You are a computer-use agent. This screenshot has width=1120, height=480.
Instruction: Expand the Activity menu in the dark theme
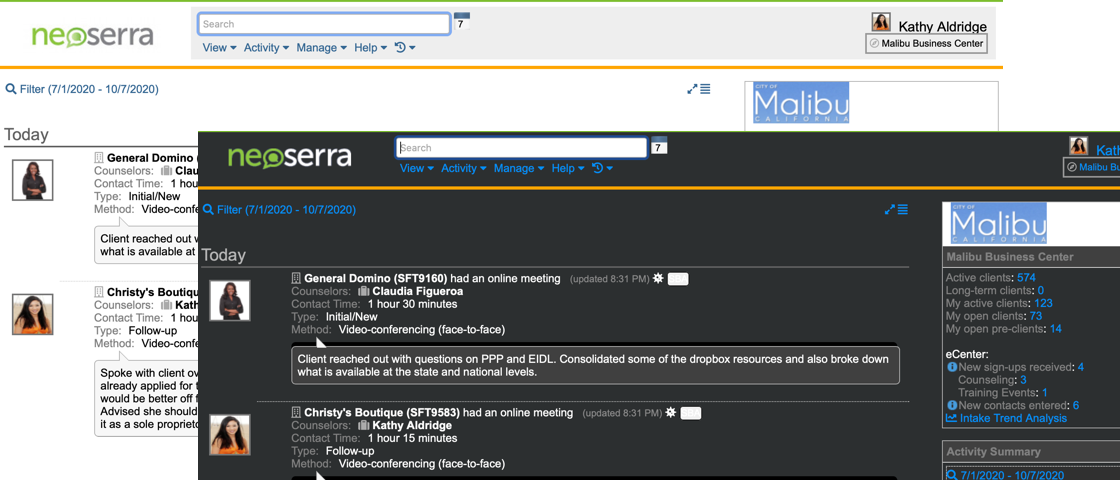click(463, 168)
